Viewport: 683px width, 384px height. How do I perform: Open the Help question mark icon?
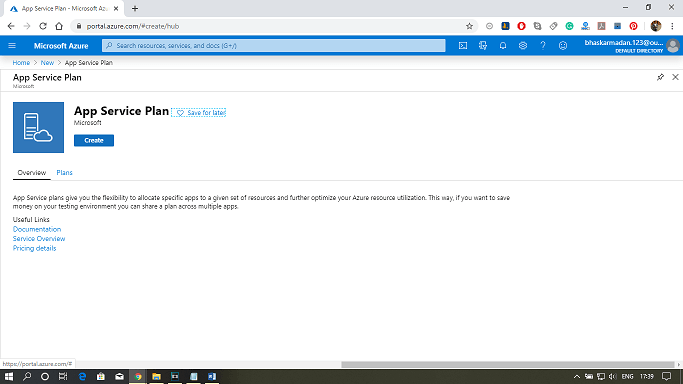click(543, 45)
